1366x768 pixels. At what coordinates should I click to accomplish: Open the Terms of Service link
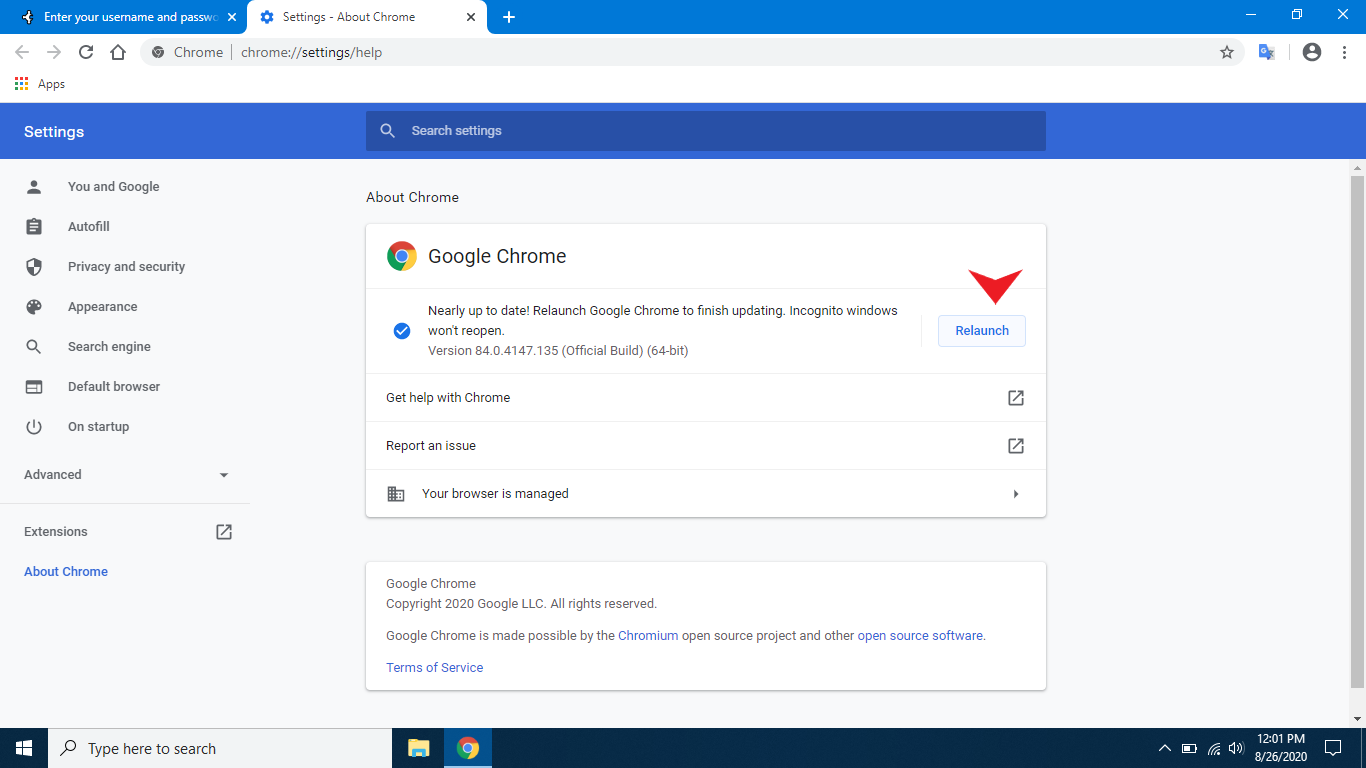(434, 668)
